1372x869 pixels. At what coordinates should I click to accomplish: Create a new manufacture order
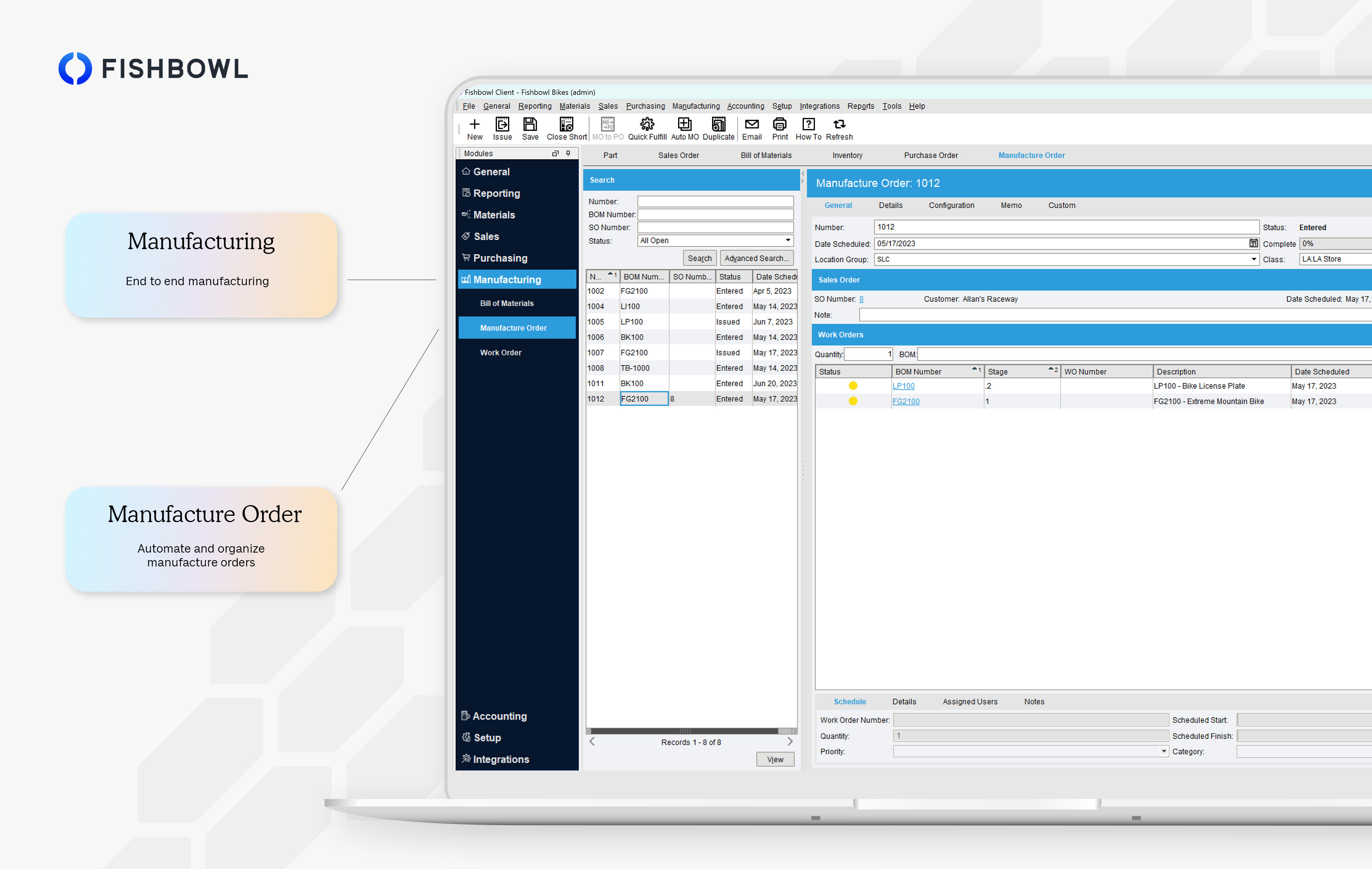(x=474, y=128)
